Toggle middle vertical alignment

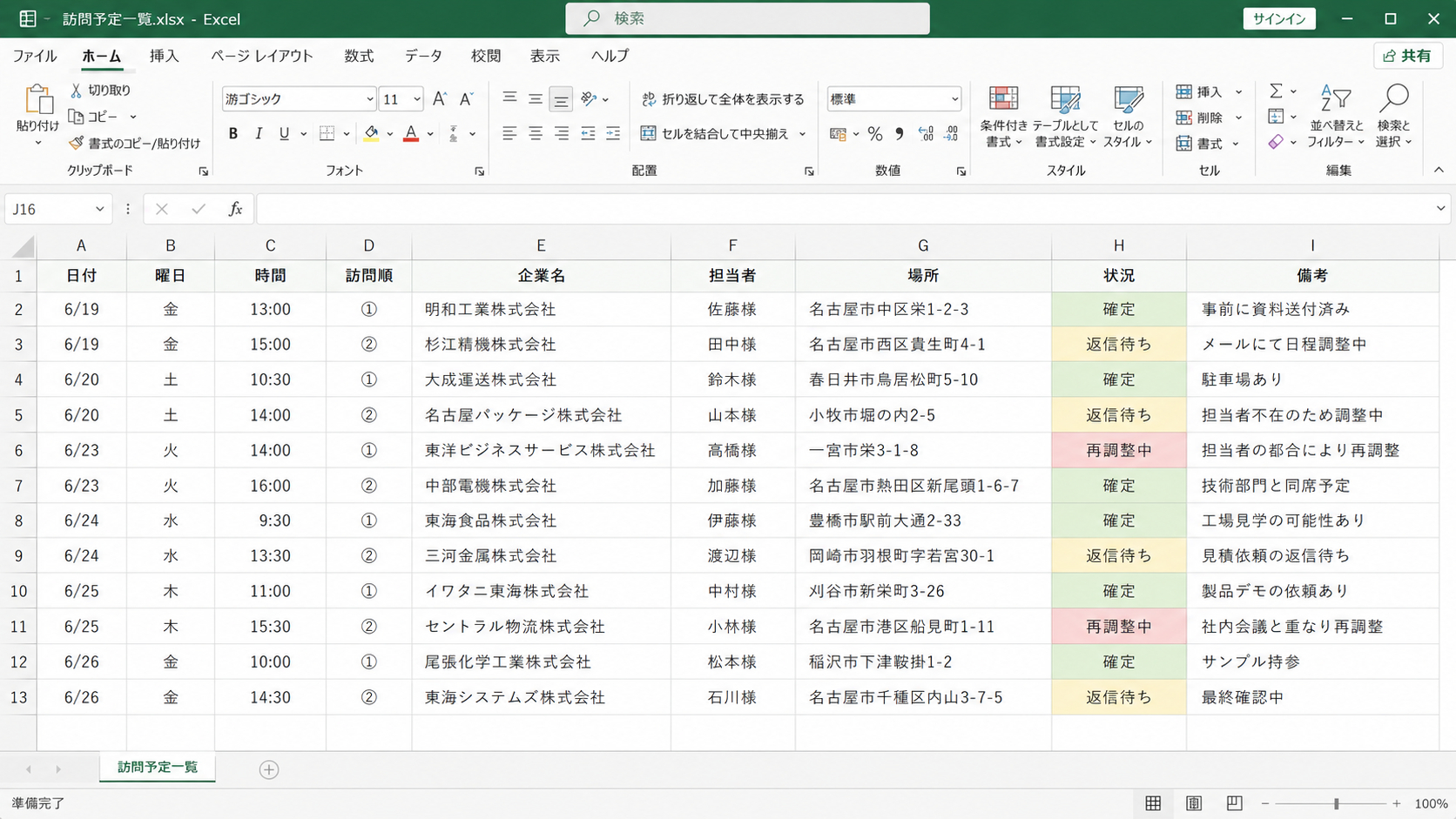[x=536, y=99]
